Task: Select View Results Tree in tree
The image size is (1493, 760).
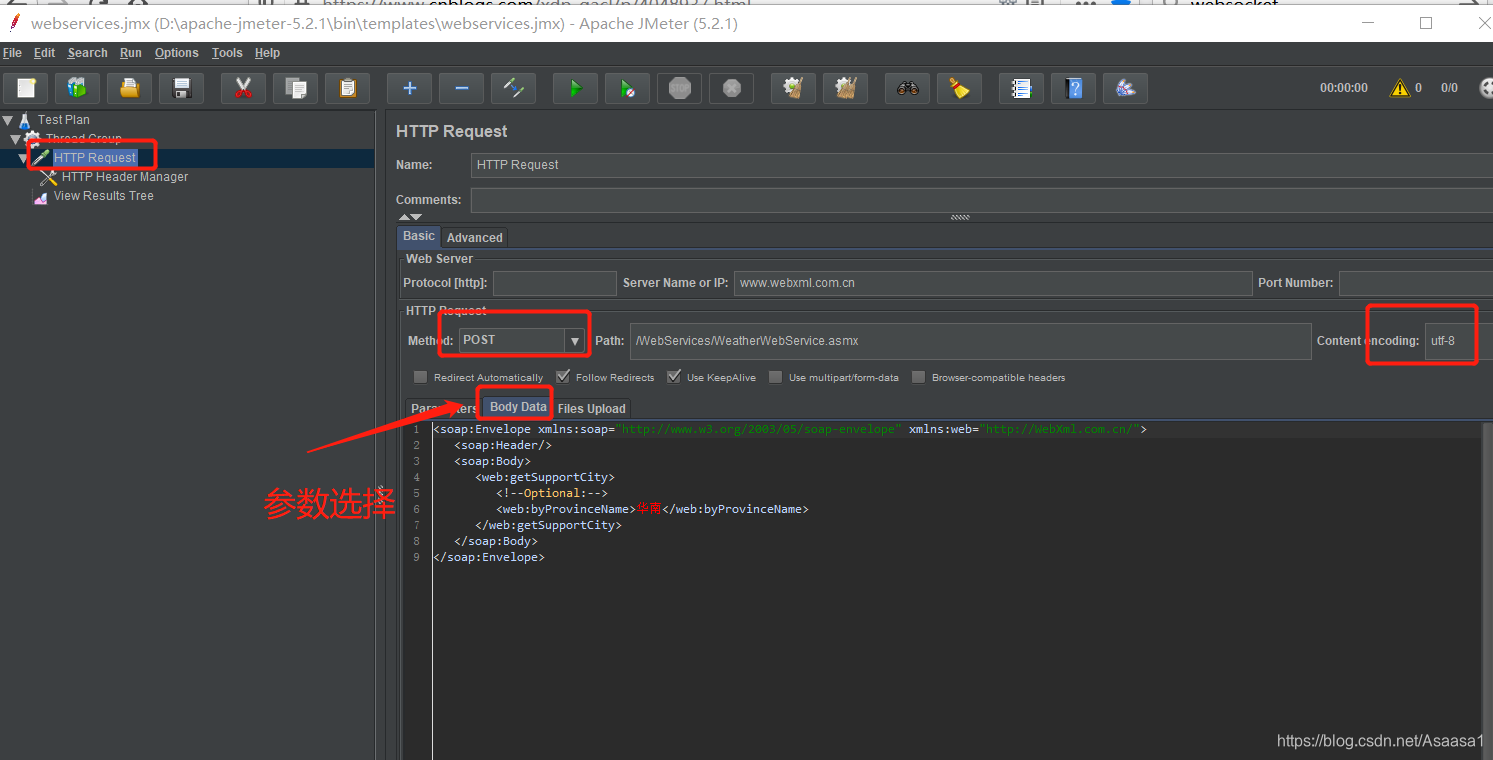Action: click(x=103, y=196)
